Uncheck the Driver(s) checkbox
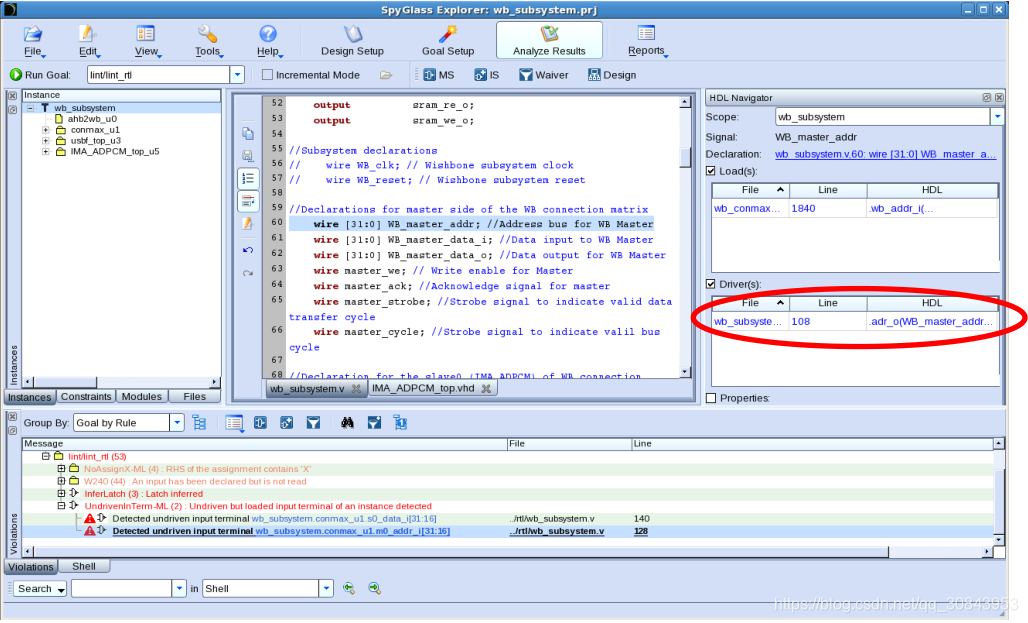 pyautogui.click(x=711, y=284)
